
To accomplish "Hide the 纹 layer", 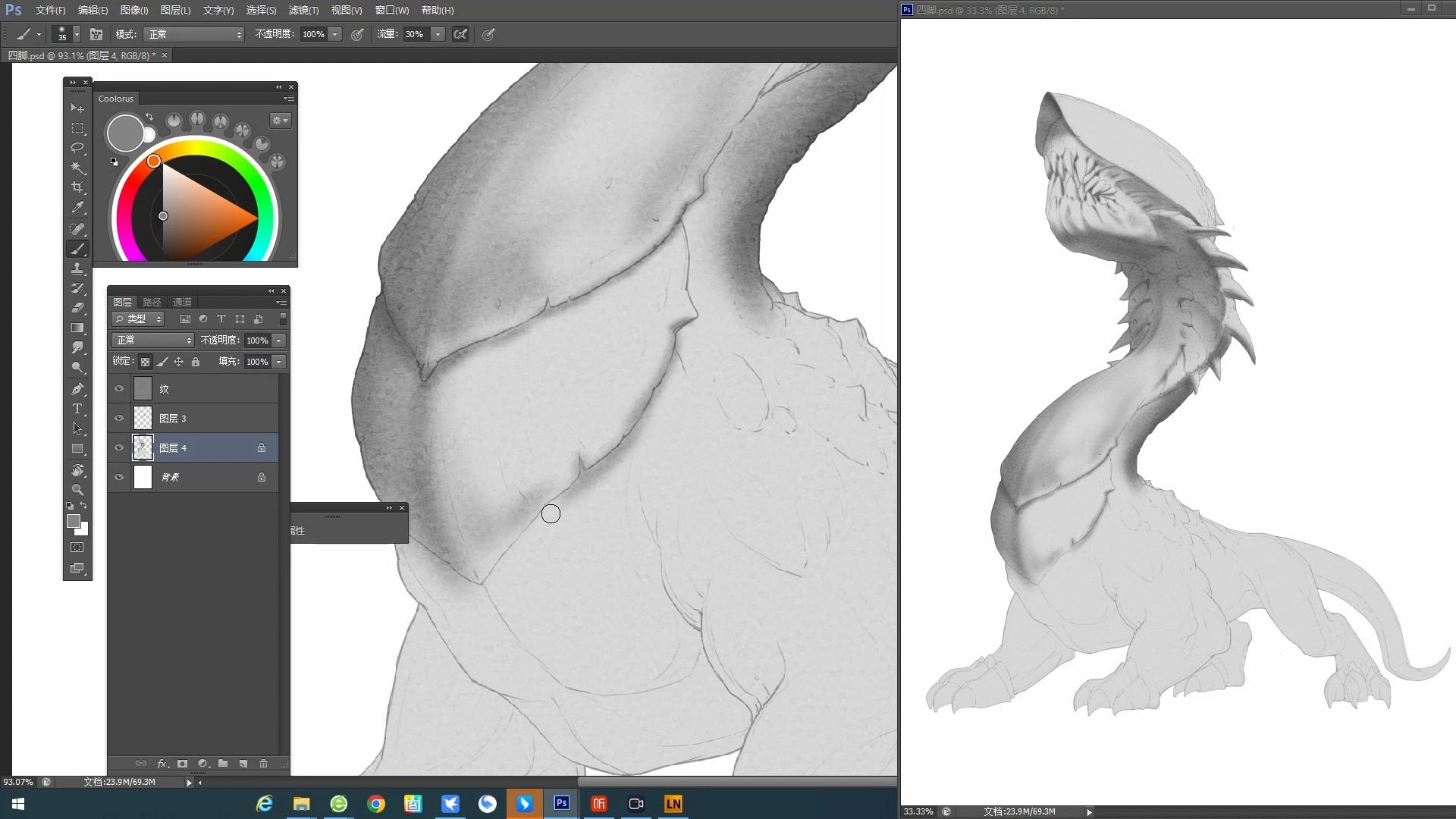I will [119, 388].
